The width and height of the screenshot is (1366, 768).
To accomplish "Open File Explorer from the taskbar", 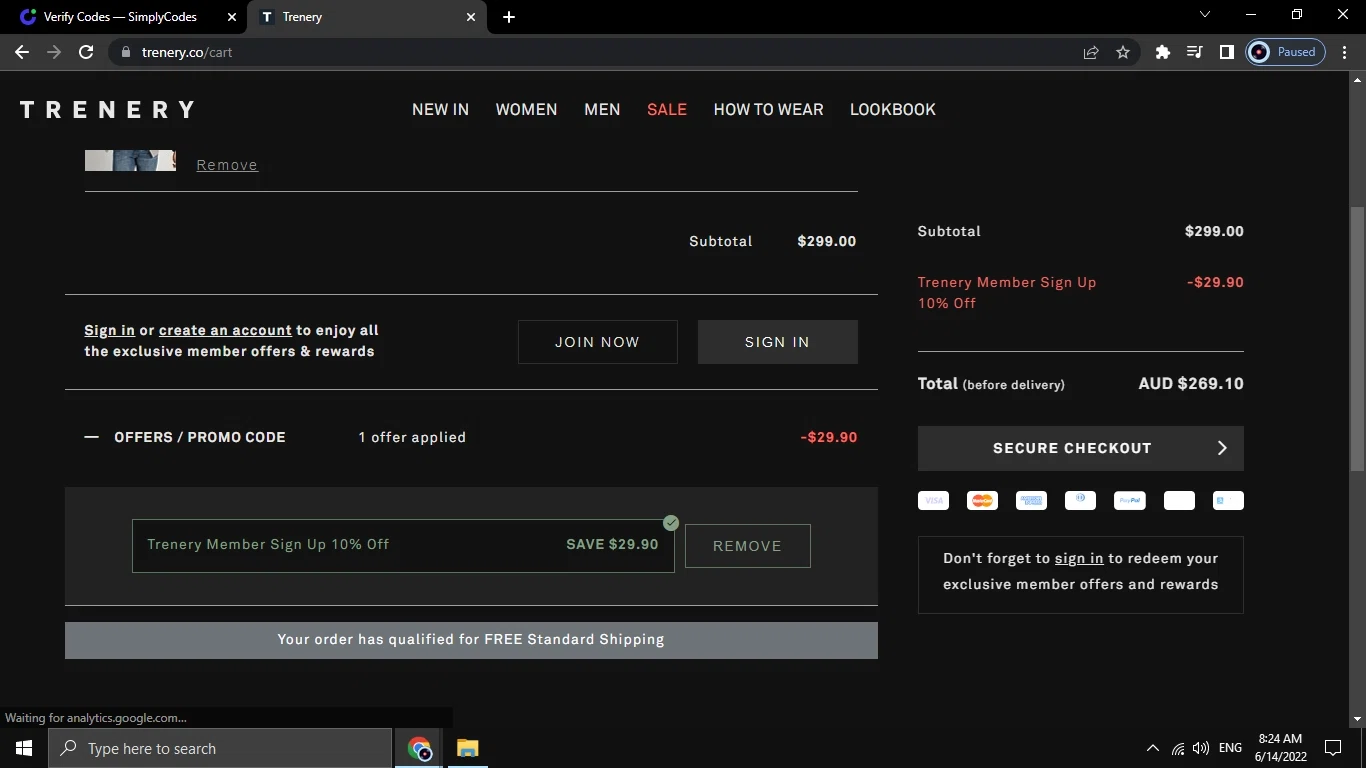I will pos(467,748).
